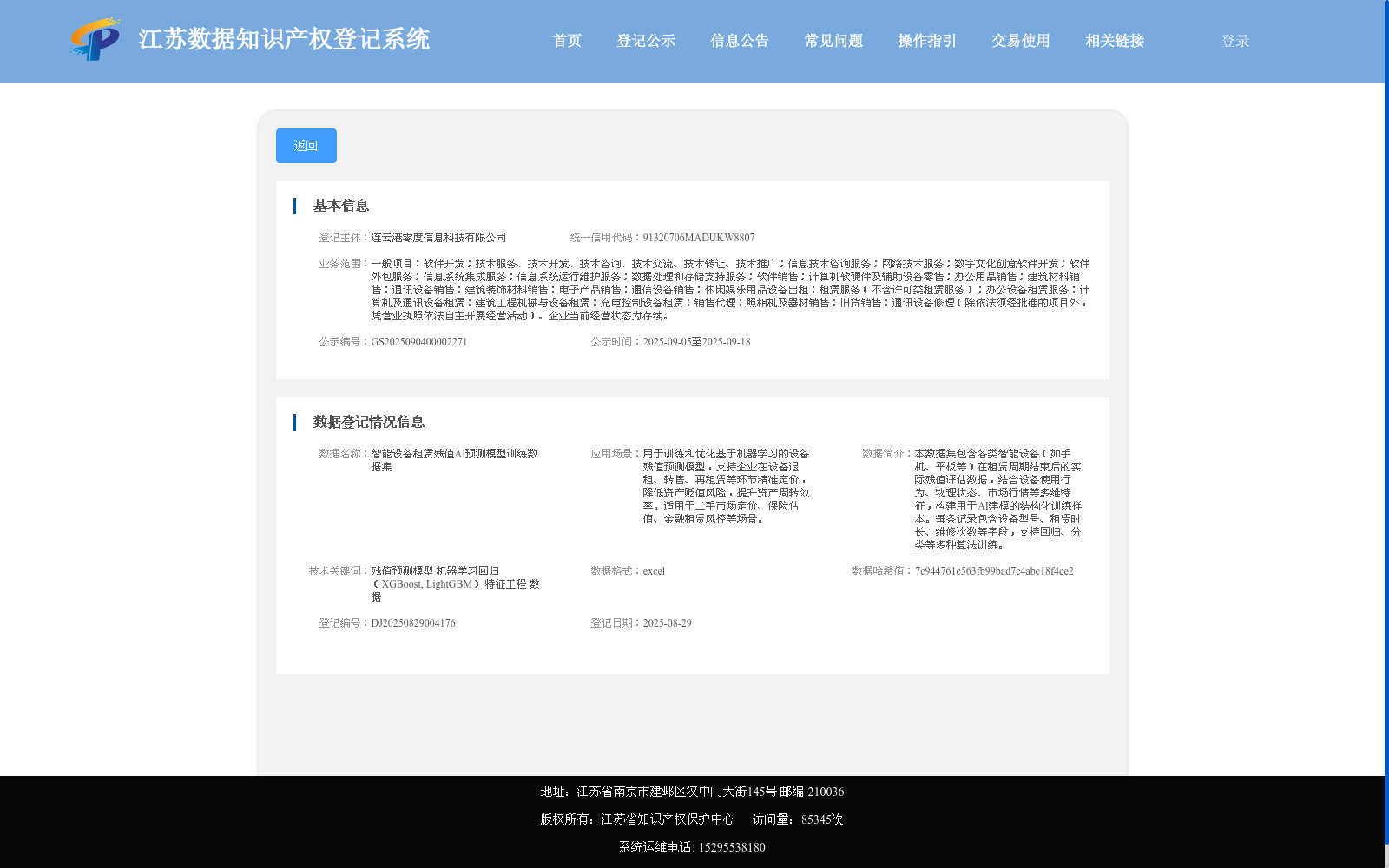Click the data format value excel

[654, 571]
